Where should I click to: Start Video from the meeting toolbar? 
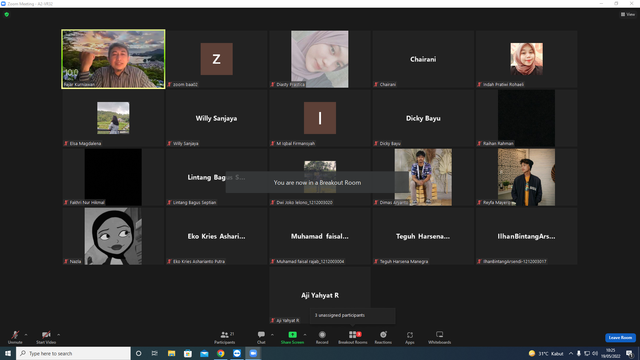(46, 337)
